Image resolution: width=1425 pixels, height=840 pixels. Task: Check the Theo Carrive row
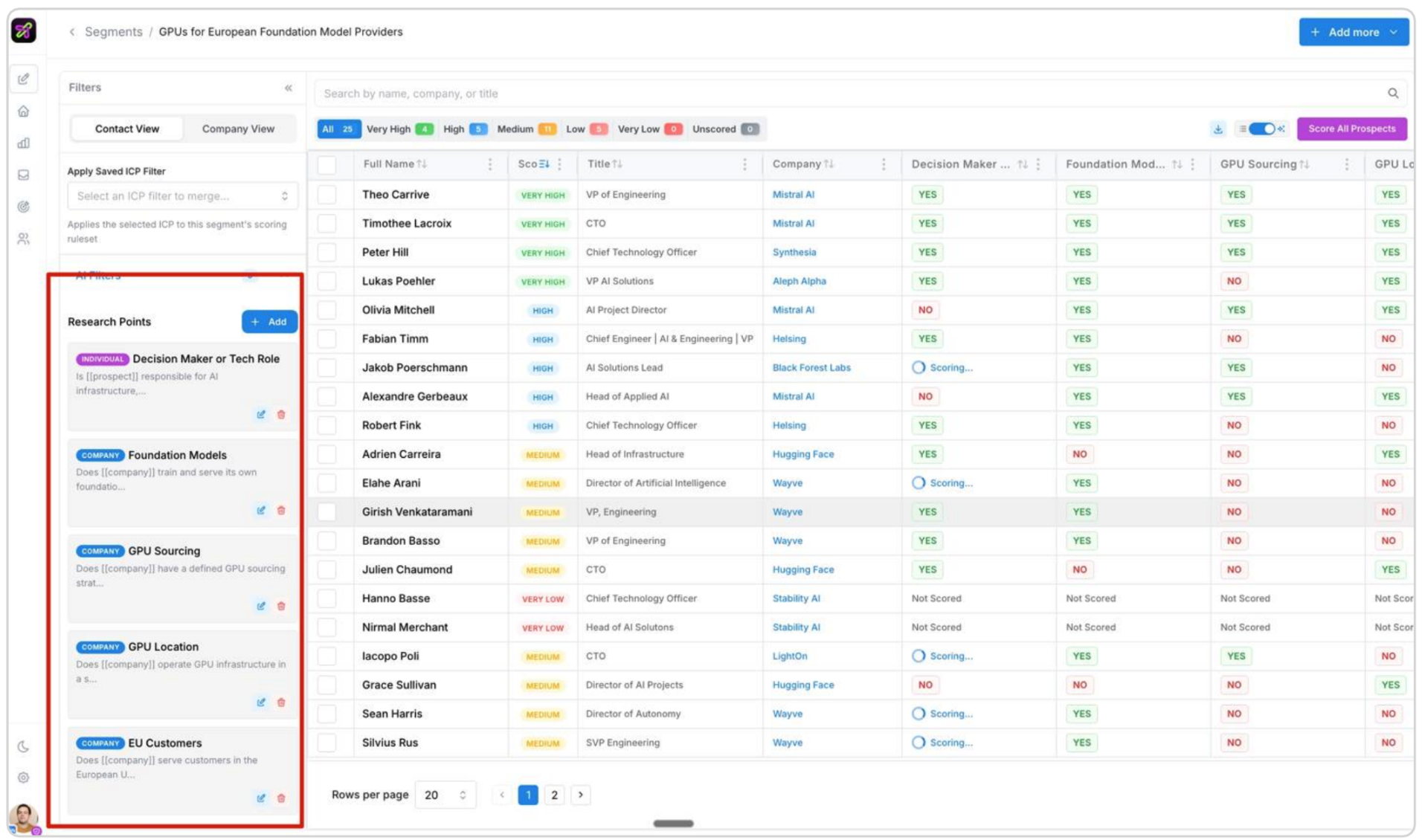(327, 195)
